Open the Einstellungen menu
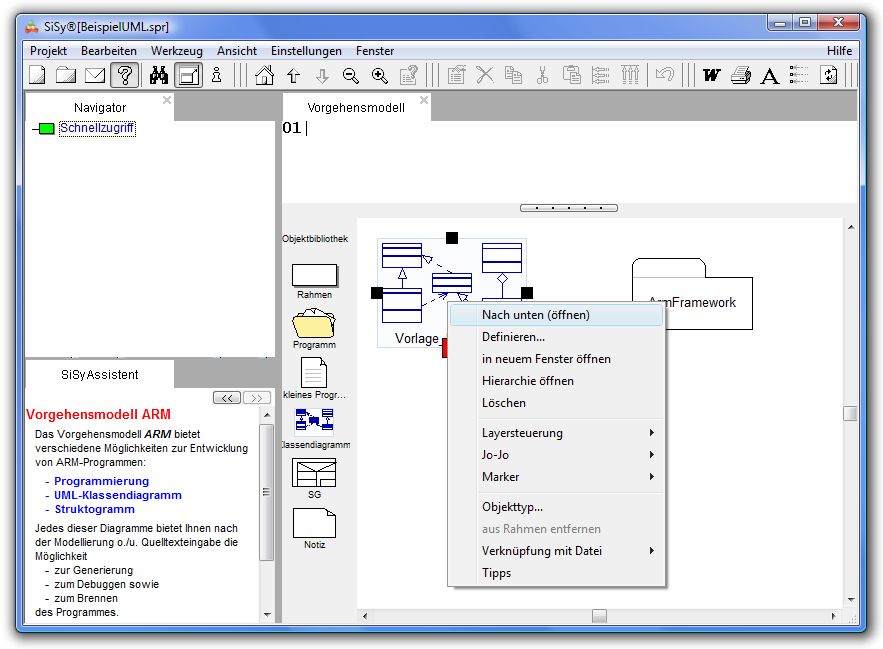The height and width of the screenshot is (649, 883). [x=306, y=51]
